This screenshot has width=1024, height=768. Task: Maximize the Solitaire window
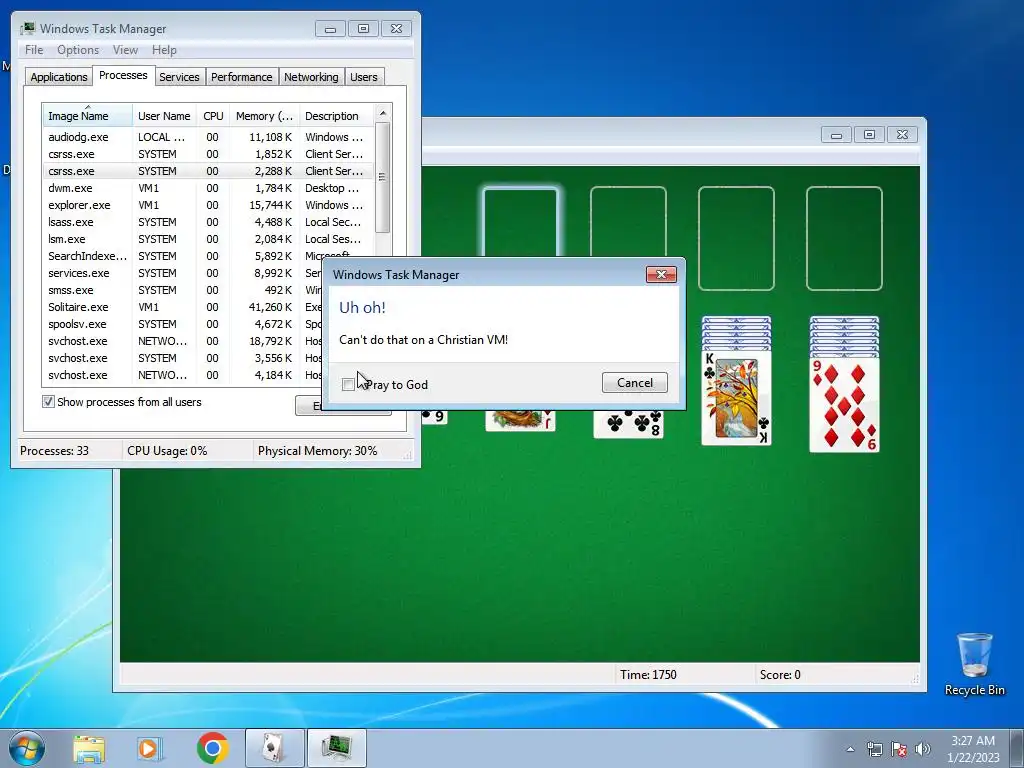[x=869, y=135]
